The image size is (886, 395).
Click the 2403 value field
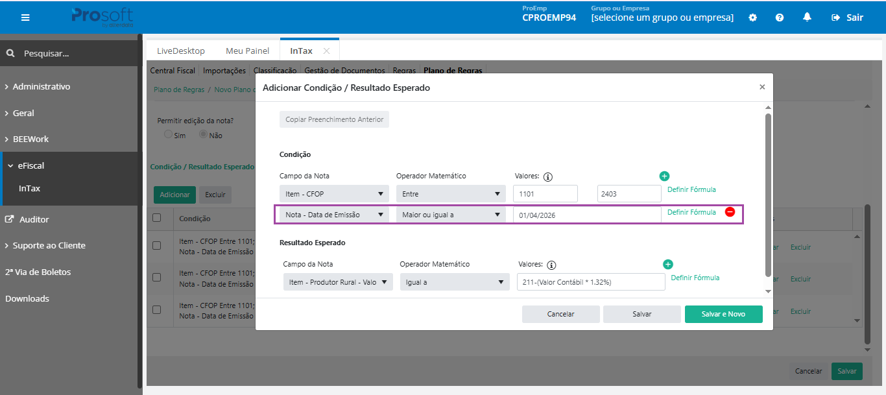[x=629, y=194]
